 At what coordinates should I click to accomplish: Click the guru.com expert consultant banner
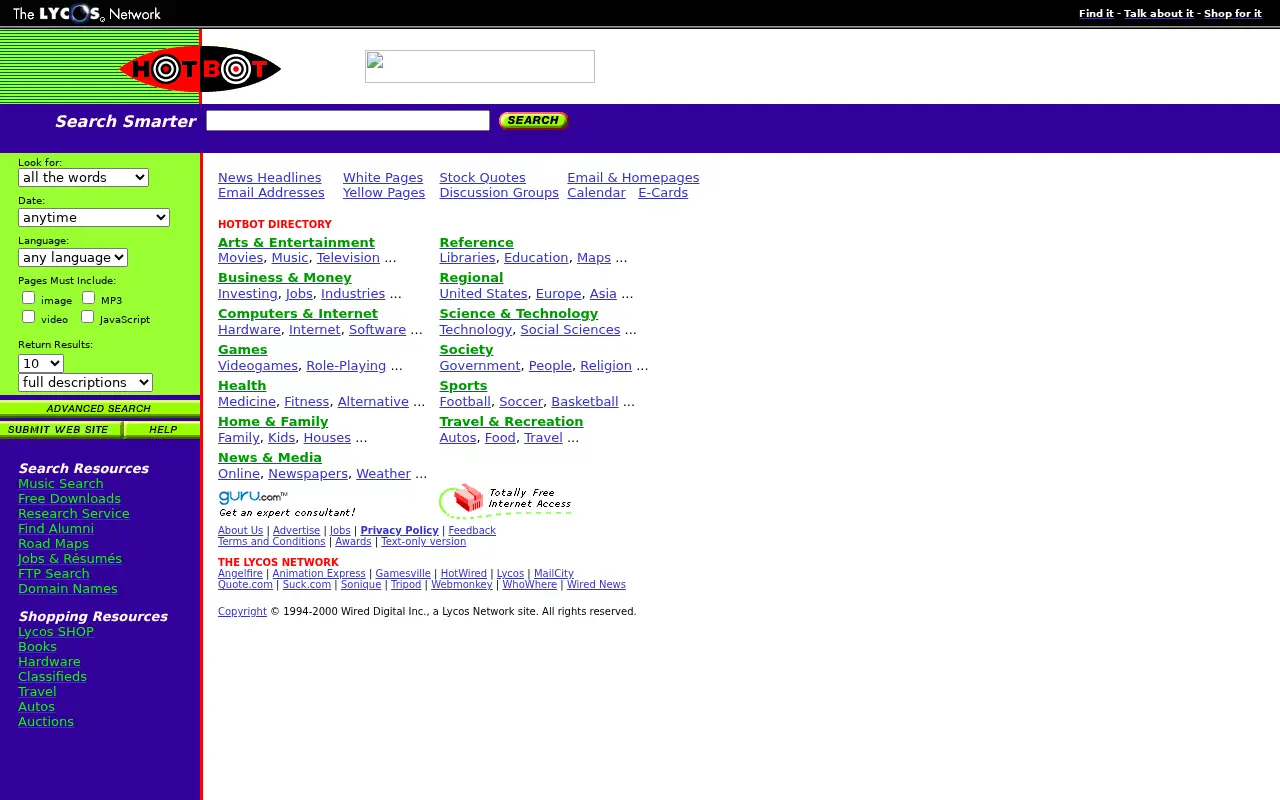click(x=286, y=503)
